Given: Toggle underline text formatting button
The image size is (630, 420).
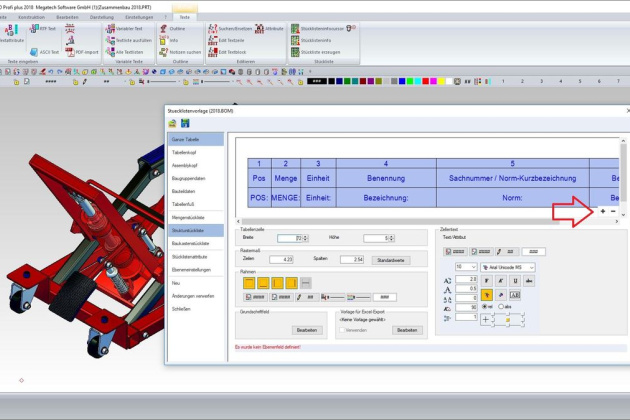Looking at the screenshot, I should tap(513, 282).
